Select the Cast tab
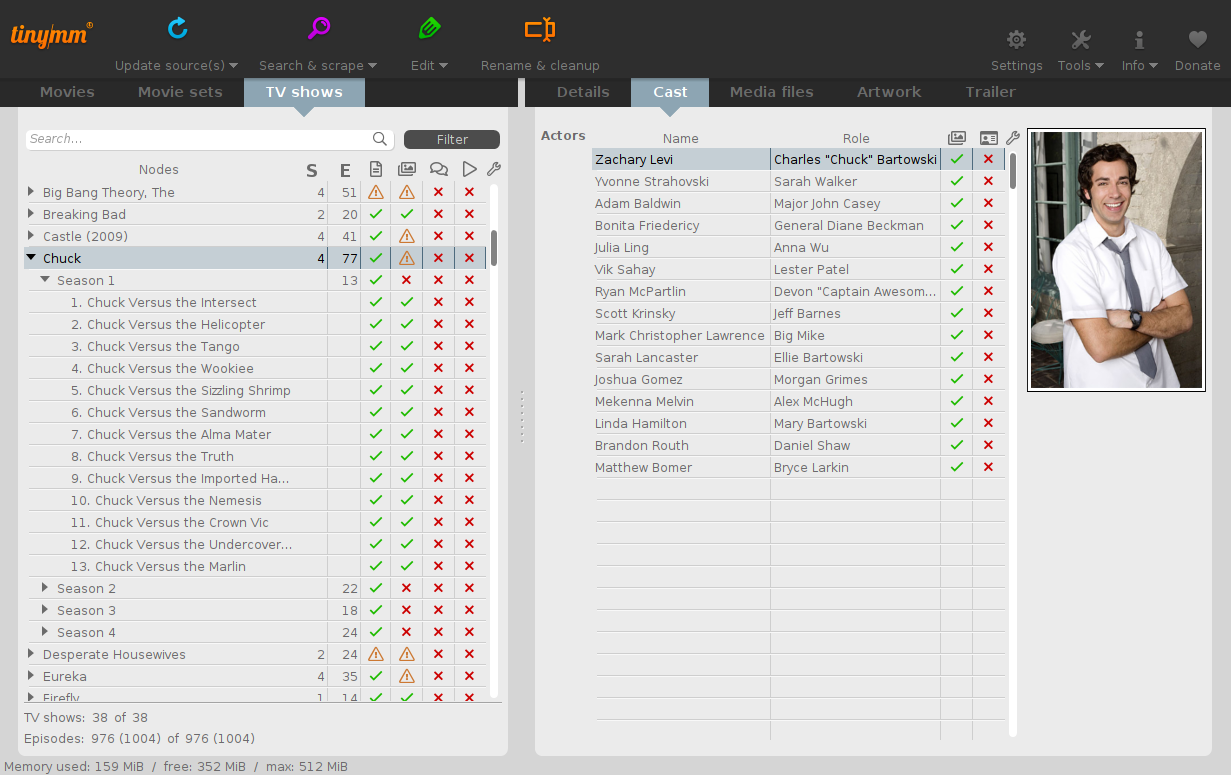Screen dimensions: 1231x775 point(670,92)
